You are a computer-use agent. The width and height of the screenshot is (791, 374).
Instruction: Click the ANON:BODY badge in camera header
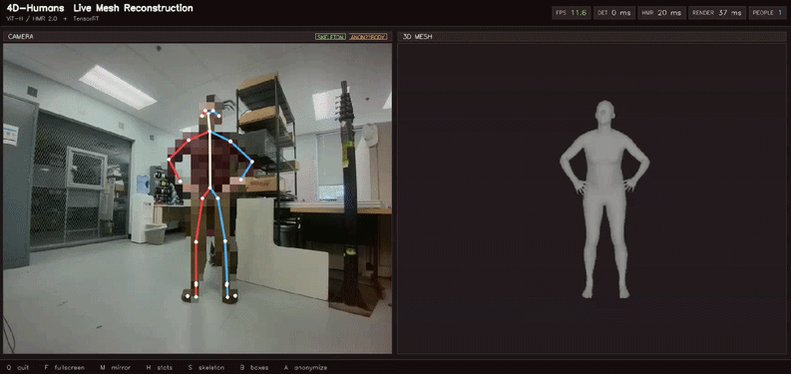368,37
